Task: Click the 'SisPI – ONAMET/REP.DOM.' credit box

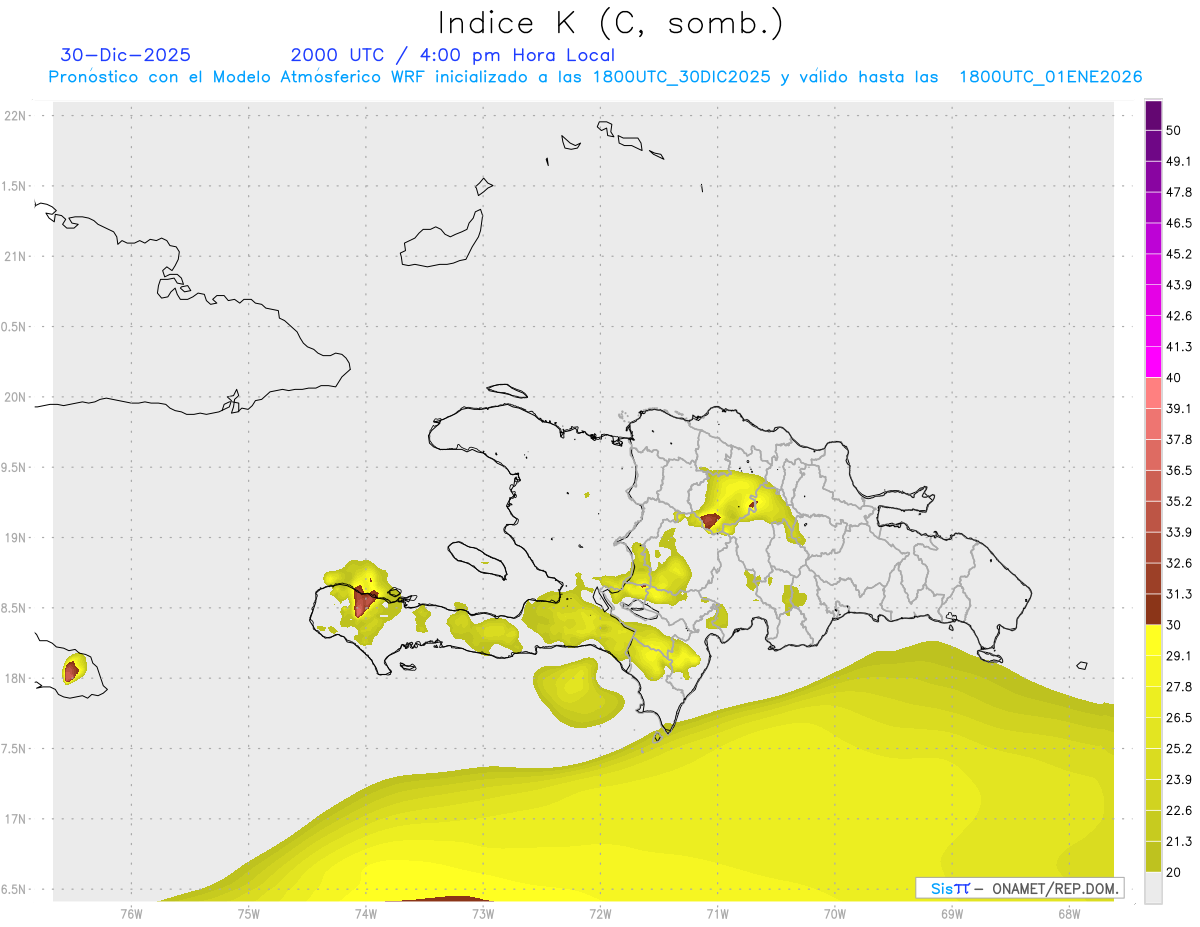Action: coord(1020,888)
